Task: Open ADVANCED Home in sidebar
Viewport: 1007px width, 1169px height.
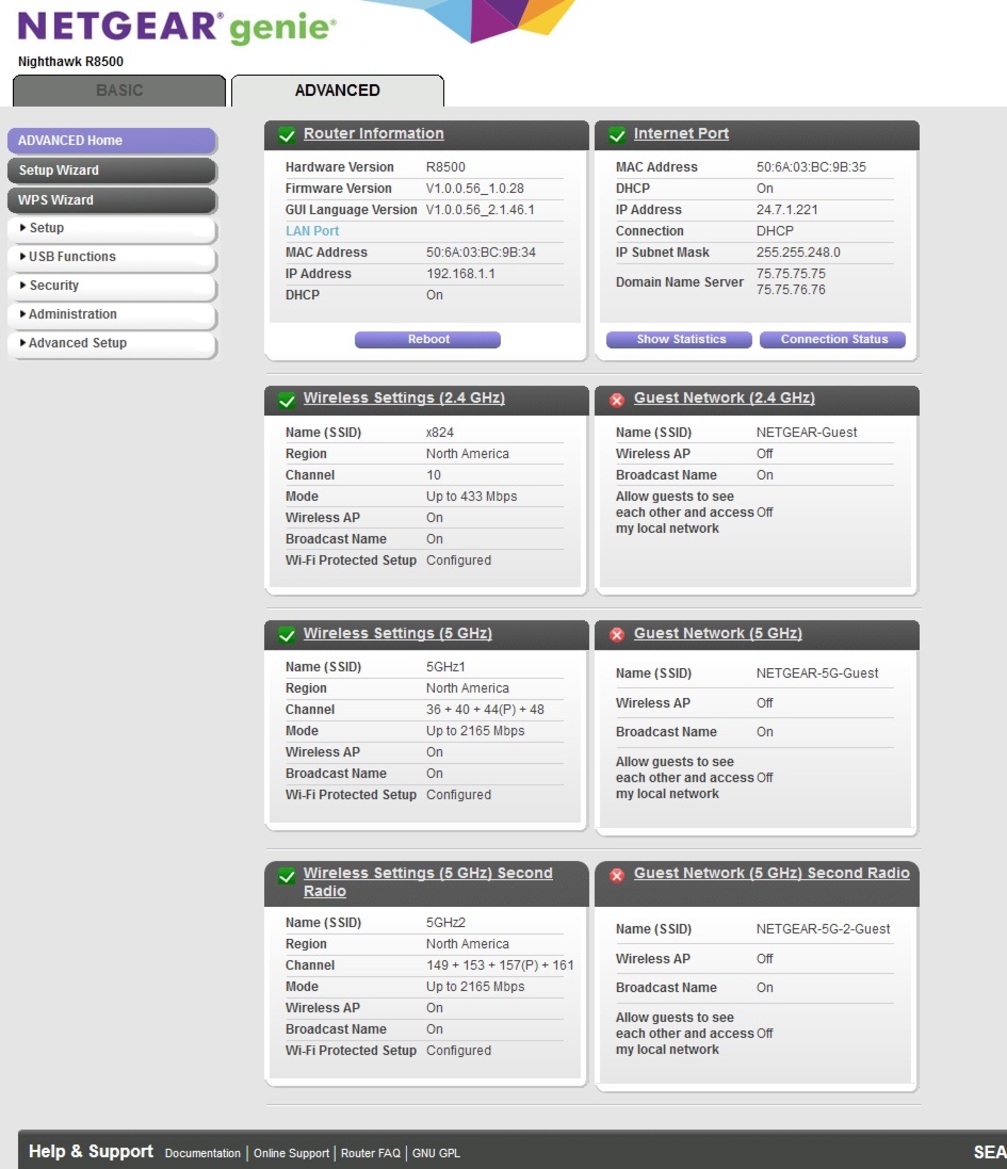Action: point(112,140)
